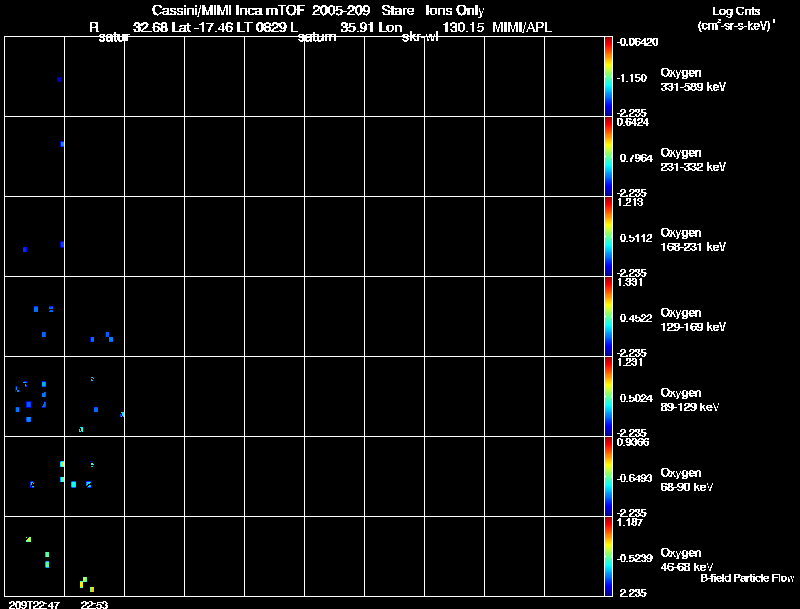Click the colorbar value '0.9366'
The width and height of the screenshot is (800, 609).
pyautogui.click(x=633, y=442)
